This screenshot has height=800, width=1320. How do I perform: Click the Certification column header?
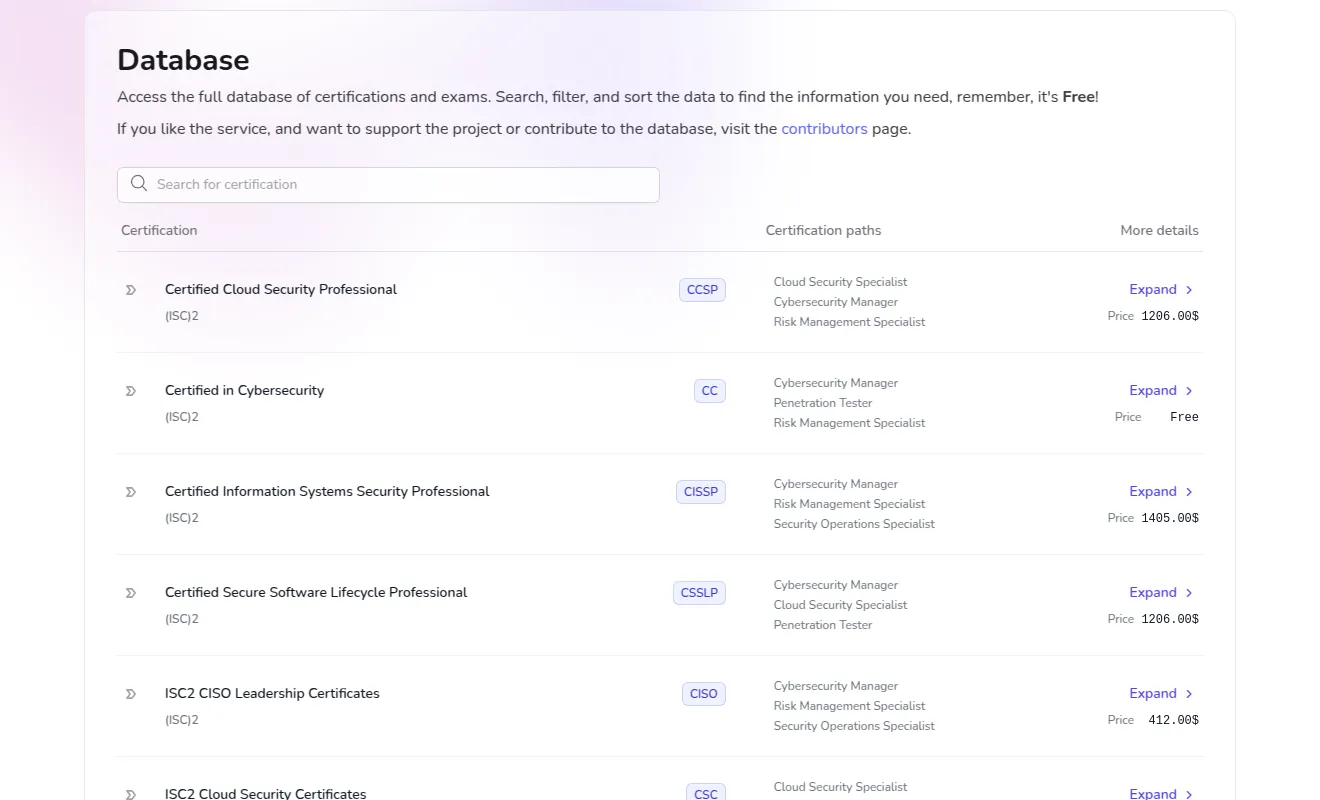159,230
